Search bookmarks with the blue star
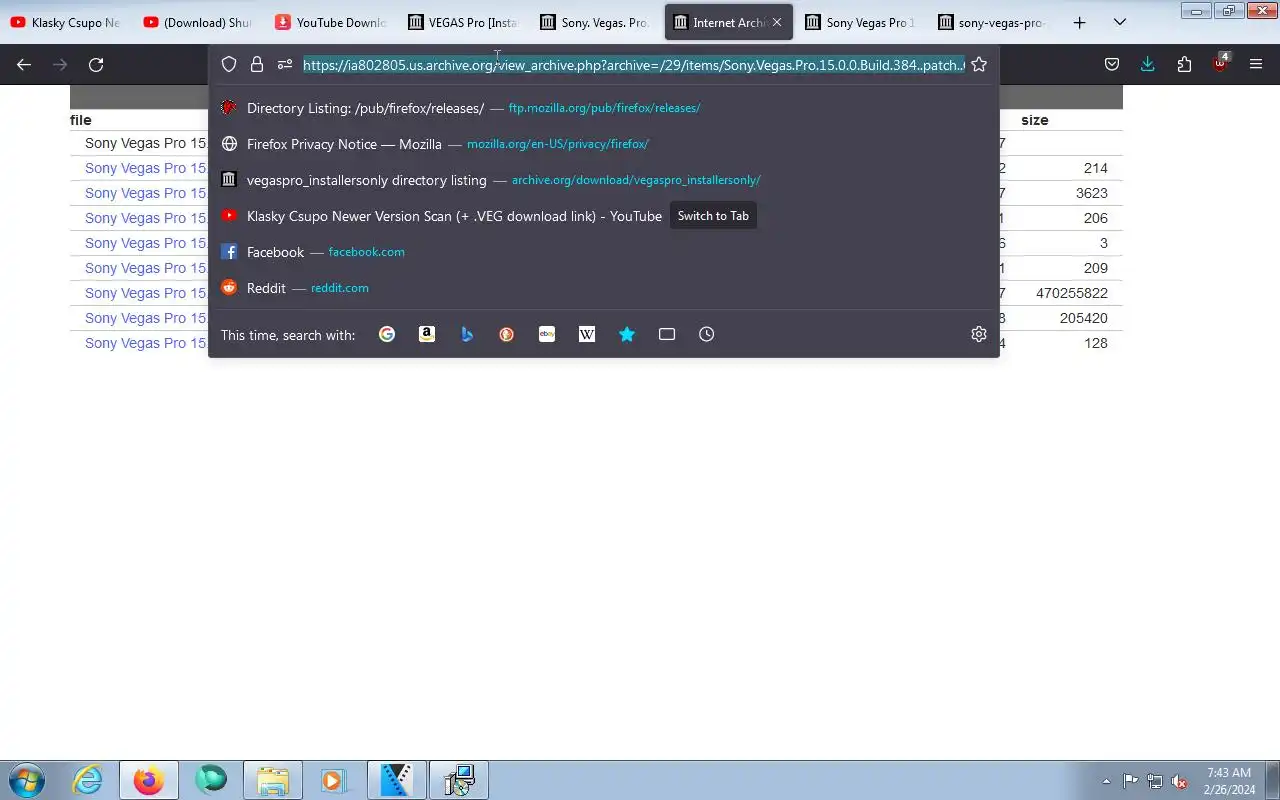 [x=627, y=334]
